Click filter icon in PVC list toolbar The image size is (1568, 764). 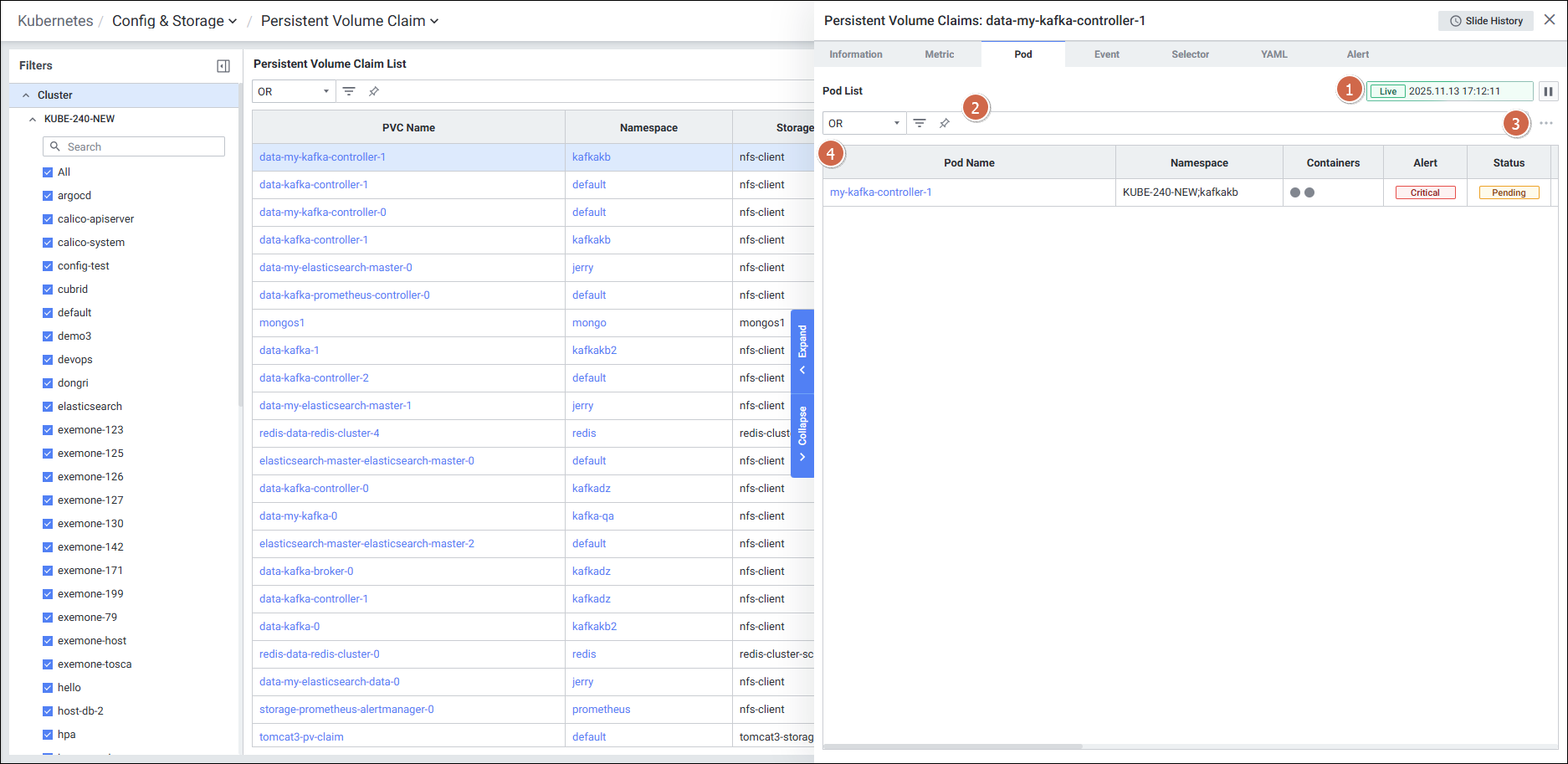(349, 91)
